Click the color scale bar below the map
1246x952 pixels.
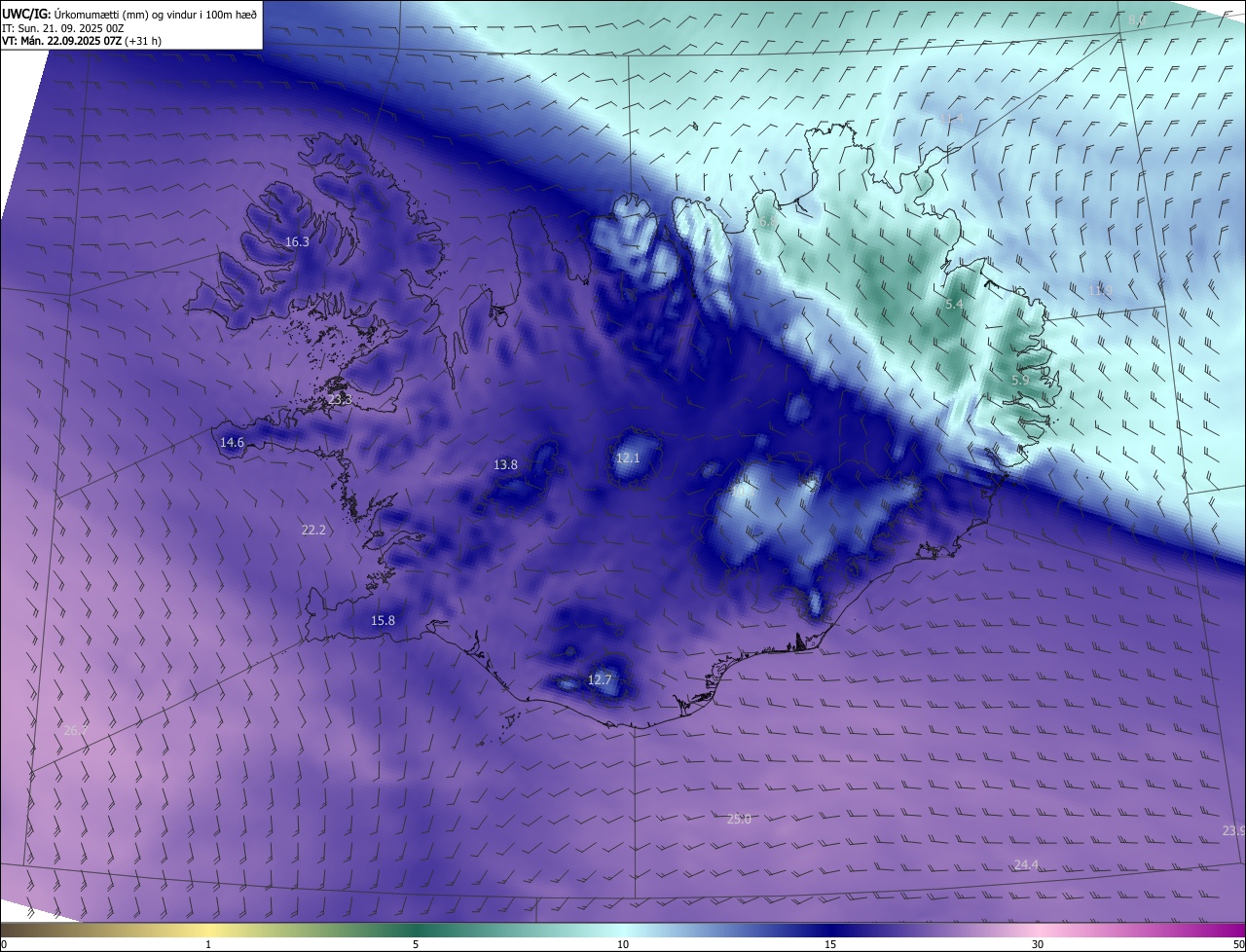[x=623, y=930]
